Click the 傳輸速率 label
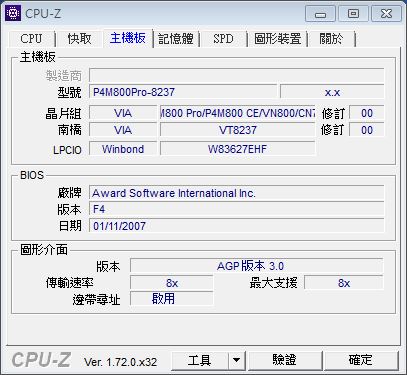The width and height of the screenshot is (407, 375). [x=70, y=283]
